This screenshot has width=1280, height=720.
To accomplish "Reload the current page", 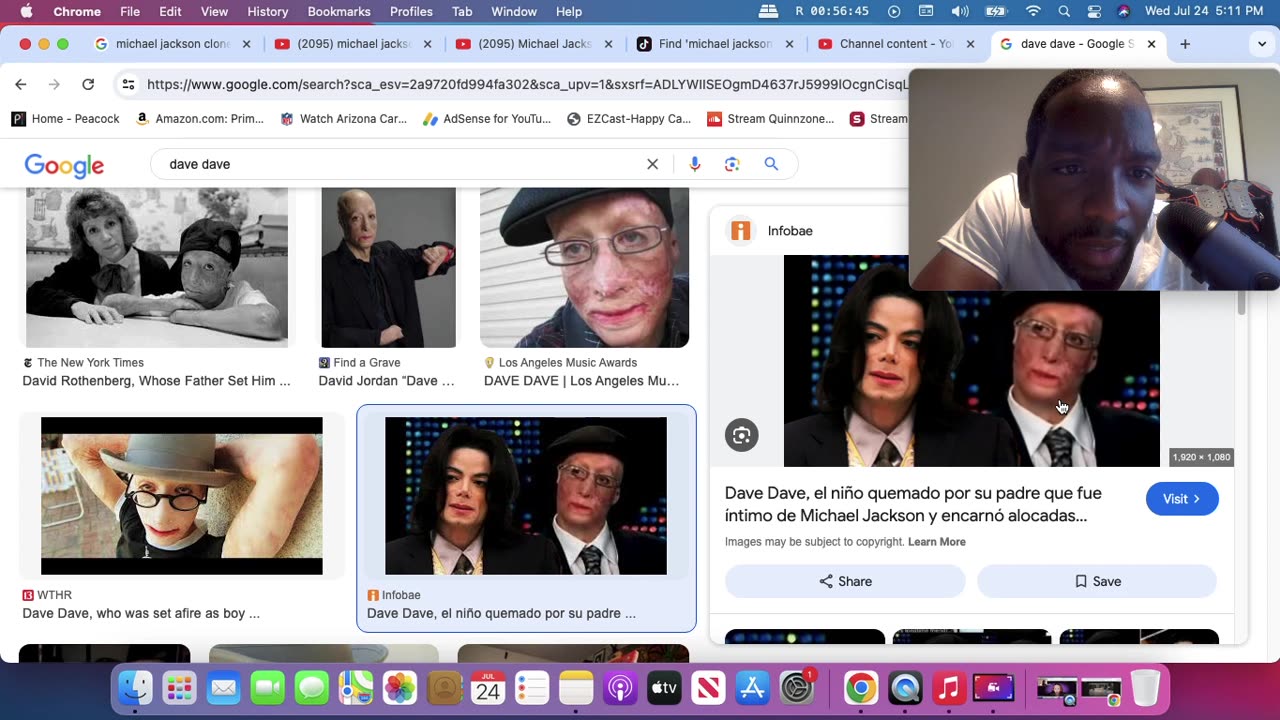I will click(88, 85).
